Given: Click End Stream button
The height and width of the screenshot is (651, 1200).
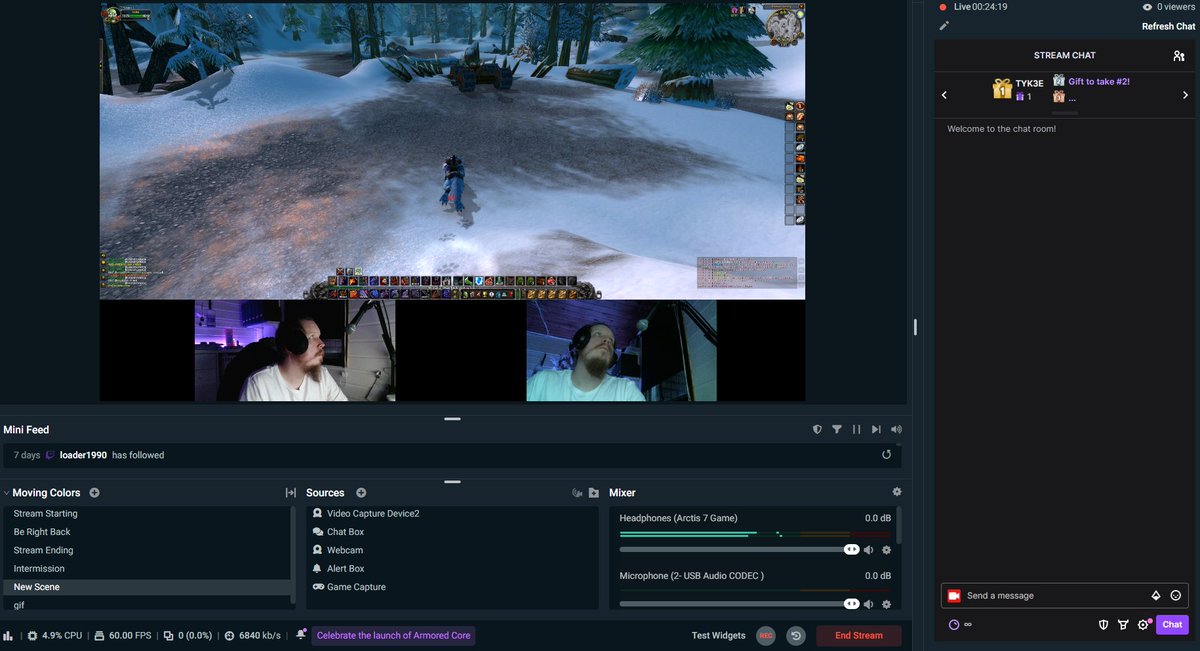Looking at the screenshot, I should [x=859, y=635].
